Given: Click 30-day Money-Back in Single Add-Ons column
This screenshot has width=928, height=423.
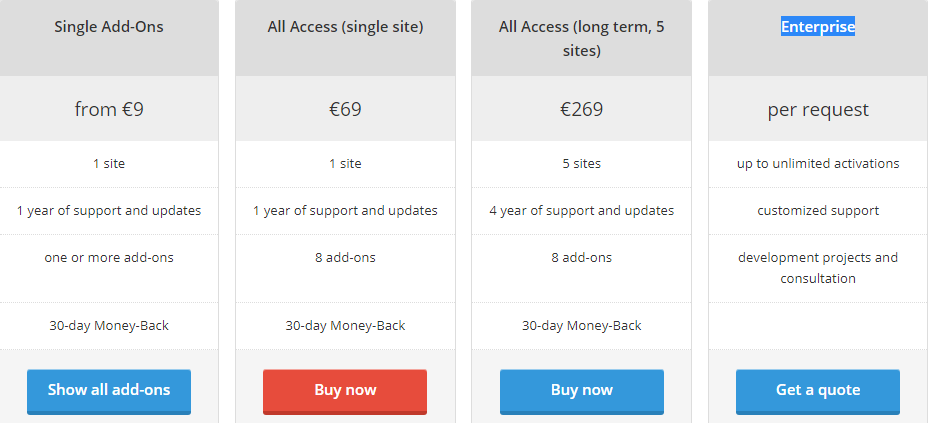Looking at the screenshot, I should pos(109,325).
